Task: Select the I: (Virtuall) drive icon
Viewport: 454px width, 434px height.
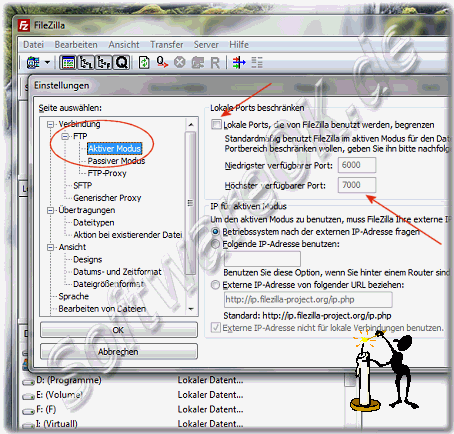Action: [x=28, y=425]
